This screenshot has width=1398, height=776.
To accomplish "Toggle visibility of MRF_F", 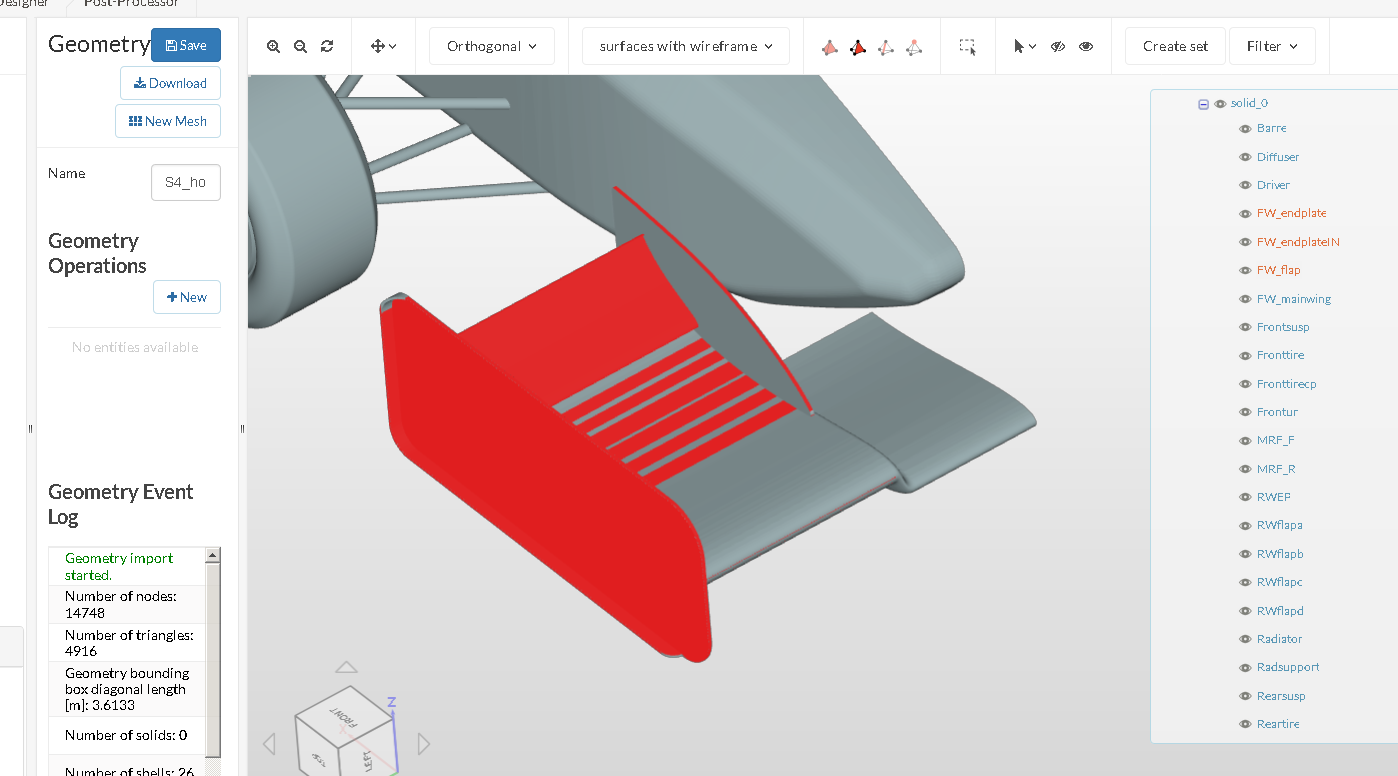I will tap(1245, 441).
